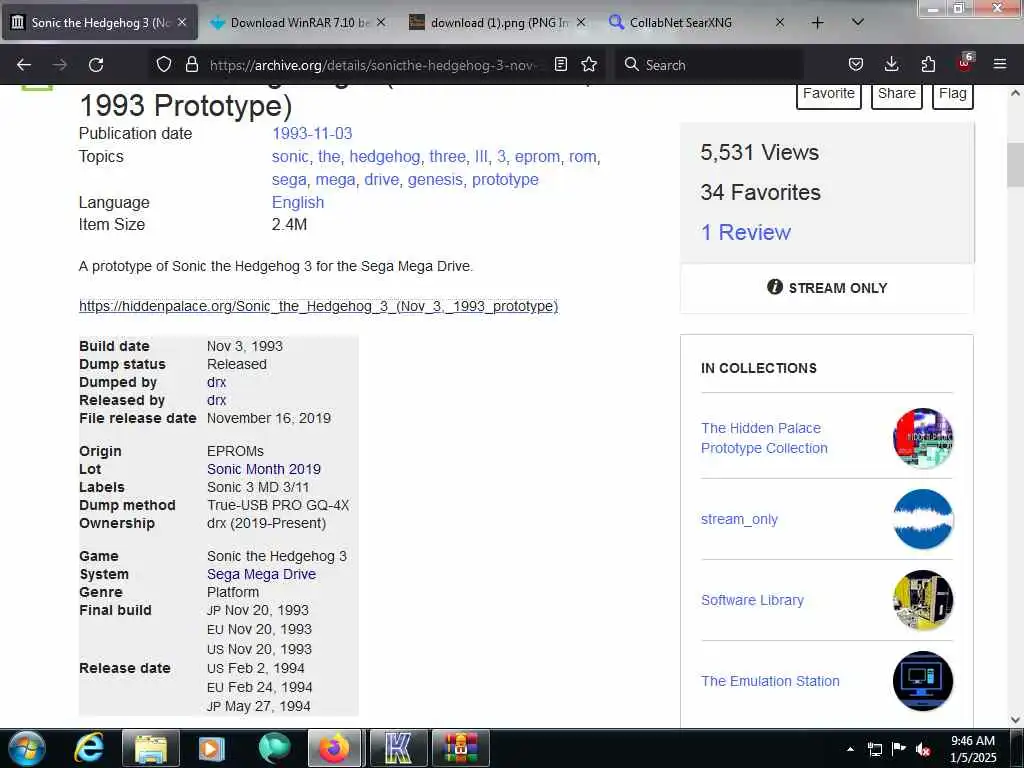This screenshot has height=768, width=1024.
Task: Open the stream_only collection link
Action: pos(739,519)
